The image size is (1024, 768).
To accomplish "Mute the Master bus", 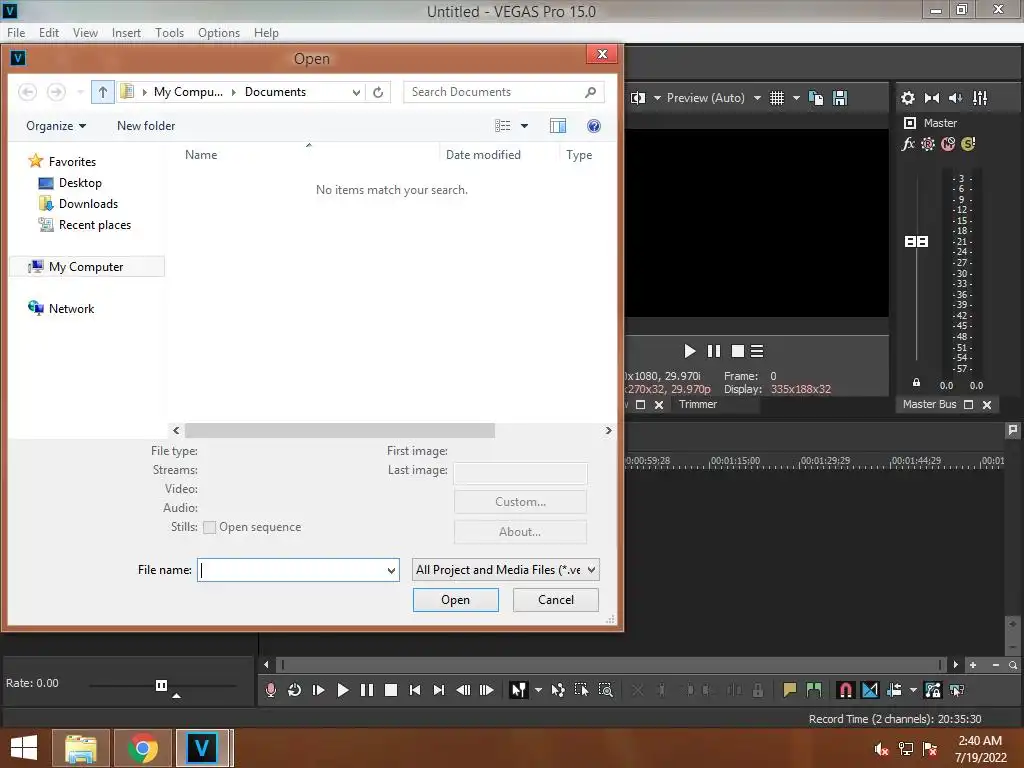I will pyautogui.click(x=948, y=144).
